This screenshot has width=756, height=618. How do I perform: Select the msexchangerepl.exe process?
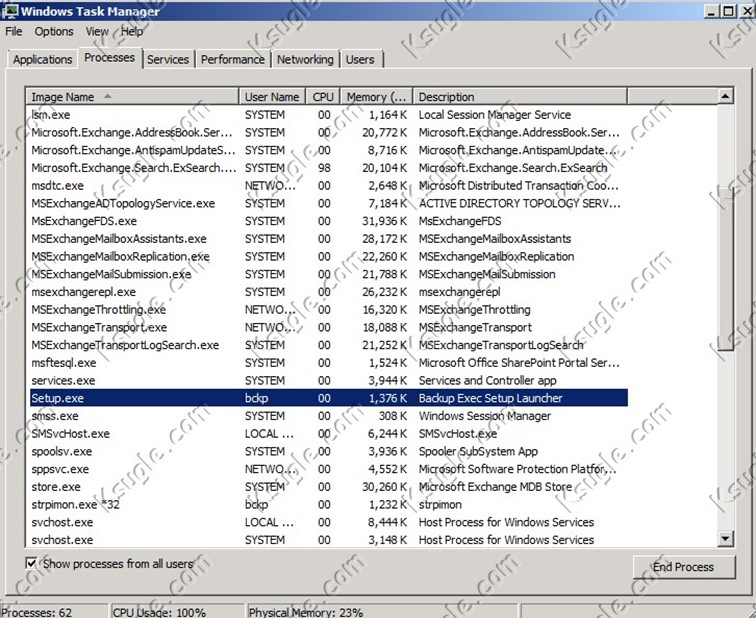tap(328, 292)
